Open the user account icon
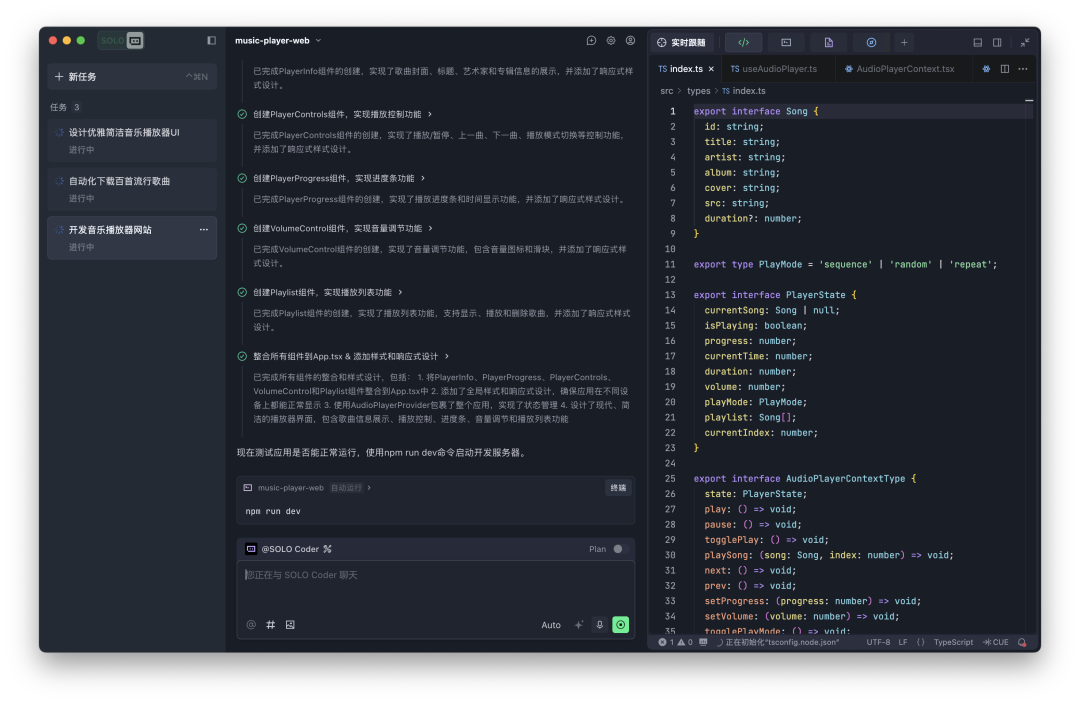Screen dimensions: 1080x704 click(630, 41)
